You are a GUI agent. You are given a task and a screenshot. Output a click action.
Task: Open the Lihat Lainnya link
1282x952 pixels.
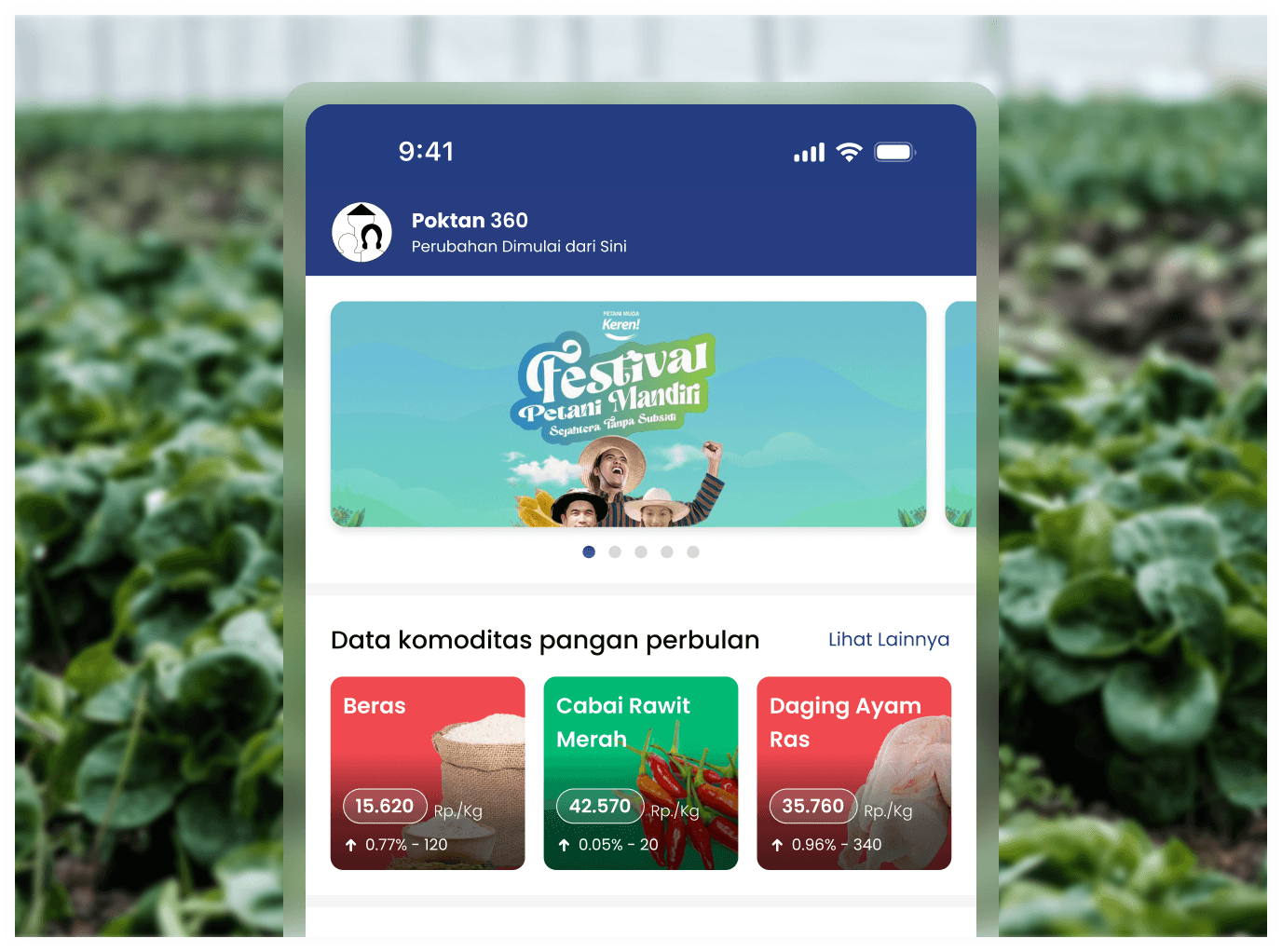(x=889, y=640)
